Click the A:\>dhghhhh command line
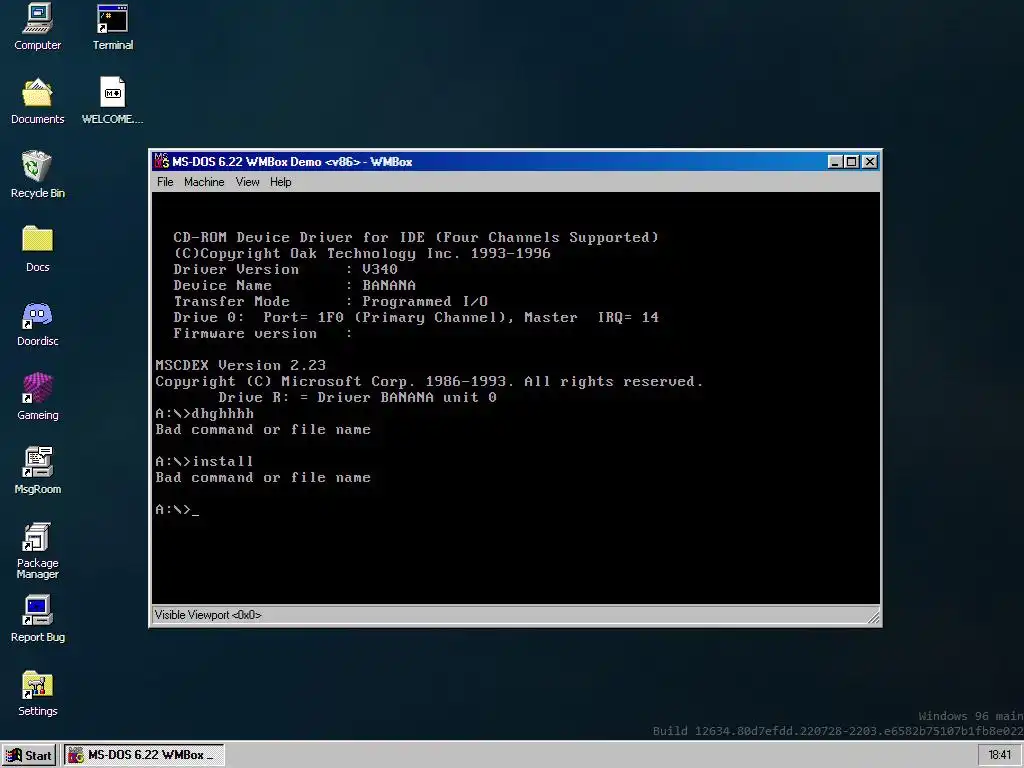1024x768 pixels. click(x=204, y=414)
